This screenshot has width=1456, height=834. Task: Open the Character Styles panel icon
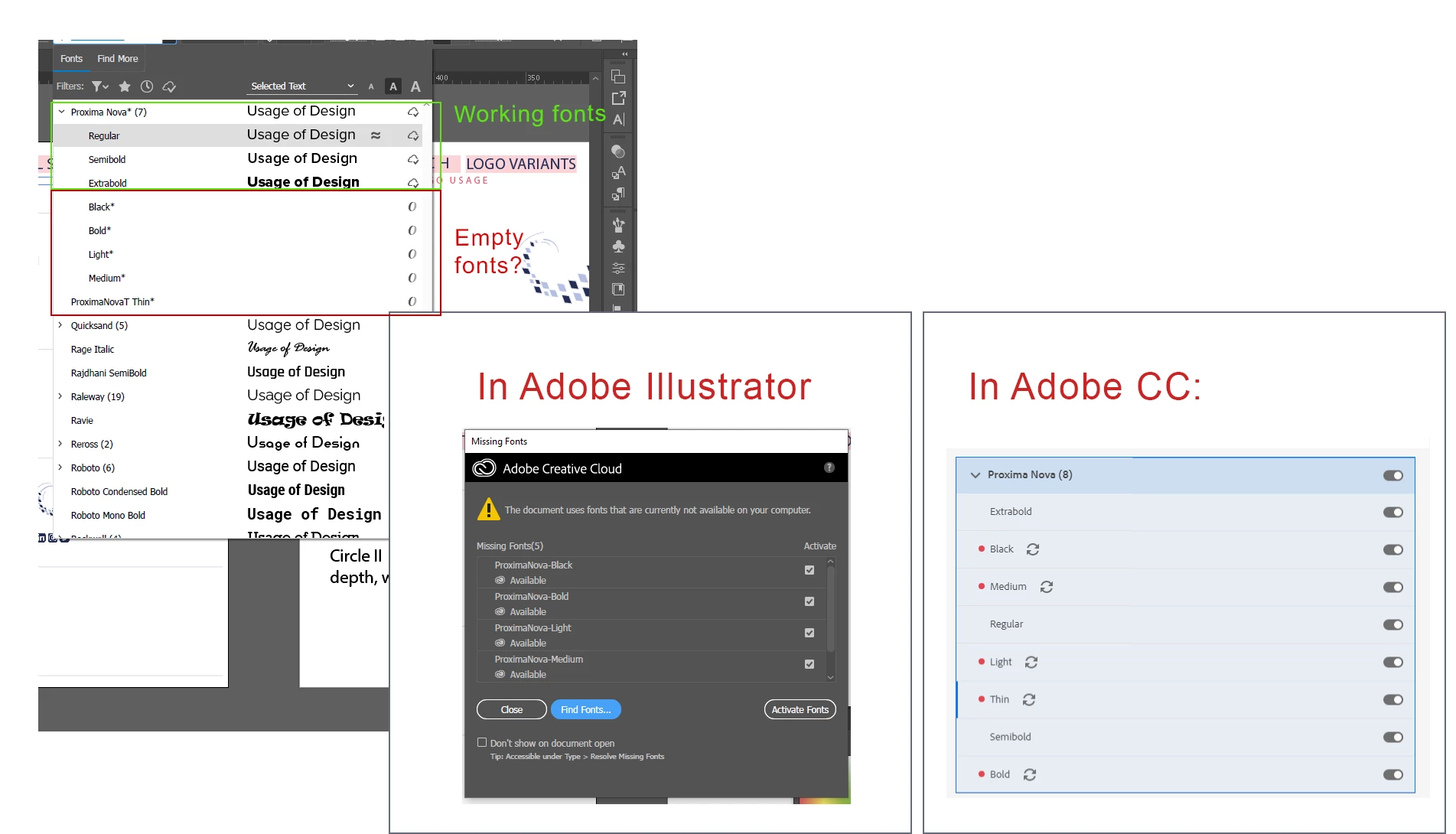pyautogui.click(x=618, y=172)
